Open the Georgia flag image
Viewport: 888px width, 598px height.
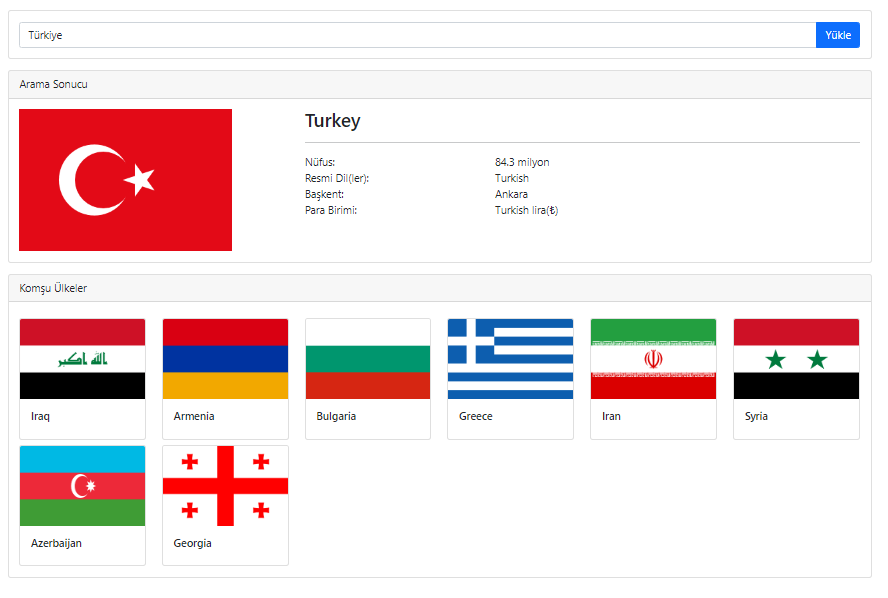(225, 486)
